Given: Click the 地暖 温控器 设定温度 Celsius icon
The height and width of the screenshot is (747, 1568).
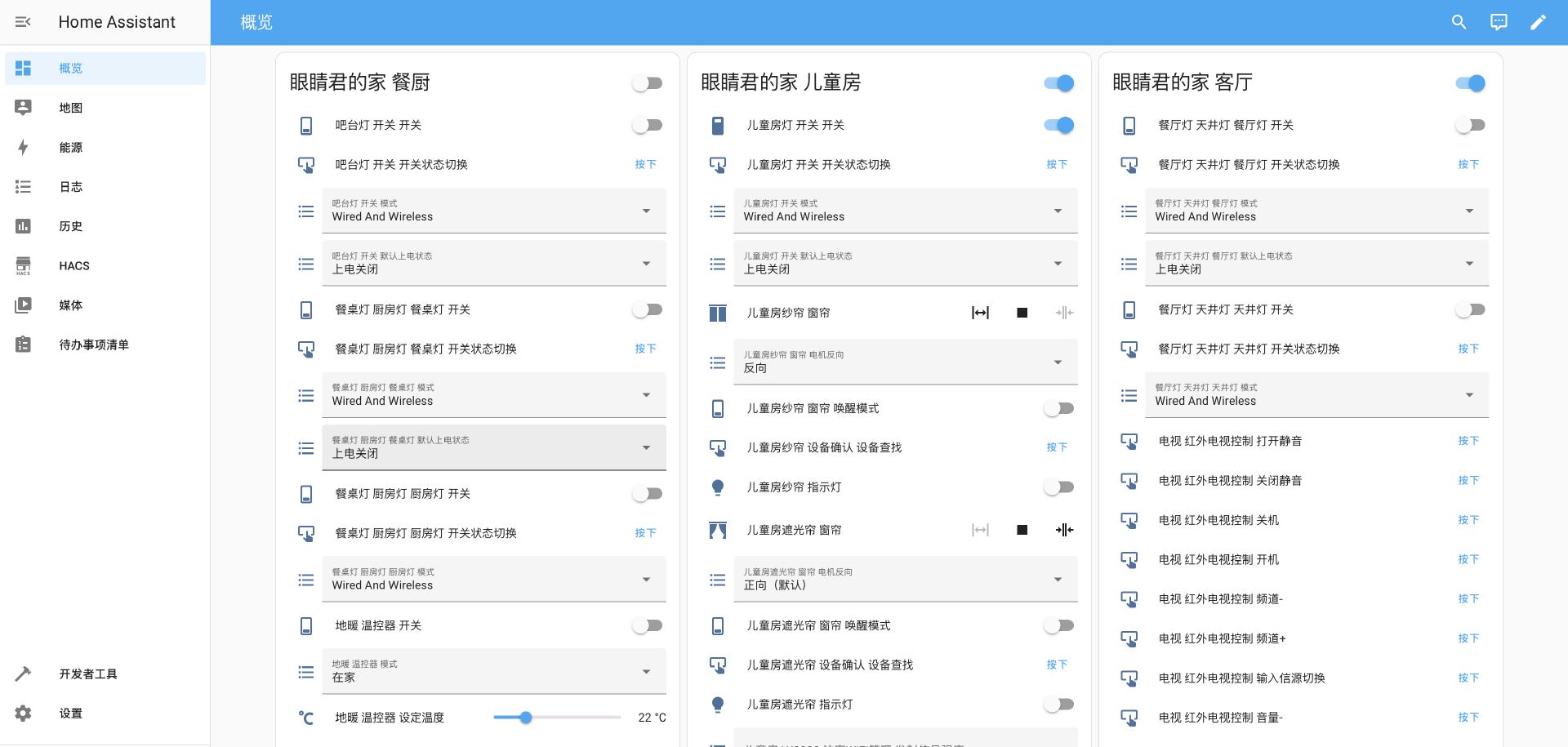Looking at the screenshot, I should 306,718.
